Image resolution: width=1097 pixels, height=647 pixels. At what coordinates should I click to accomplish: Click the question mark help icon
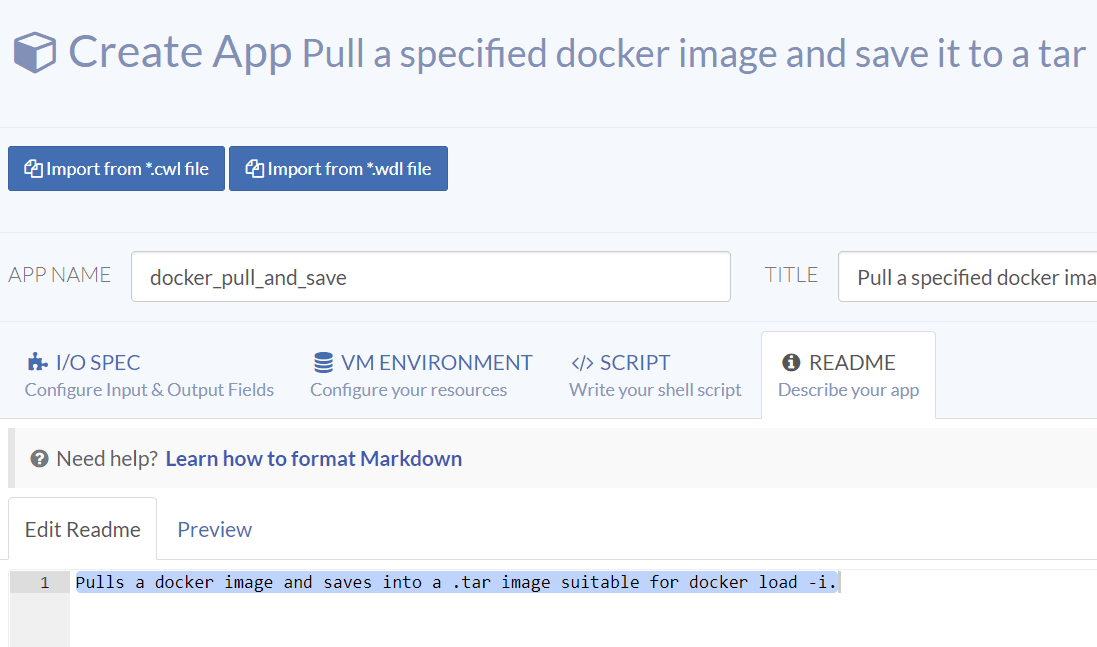tap(40, 459)
